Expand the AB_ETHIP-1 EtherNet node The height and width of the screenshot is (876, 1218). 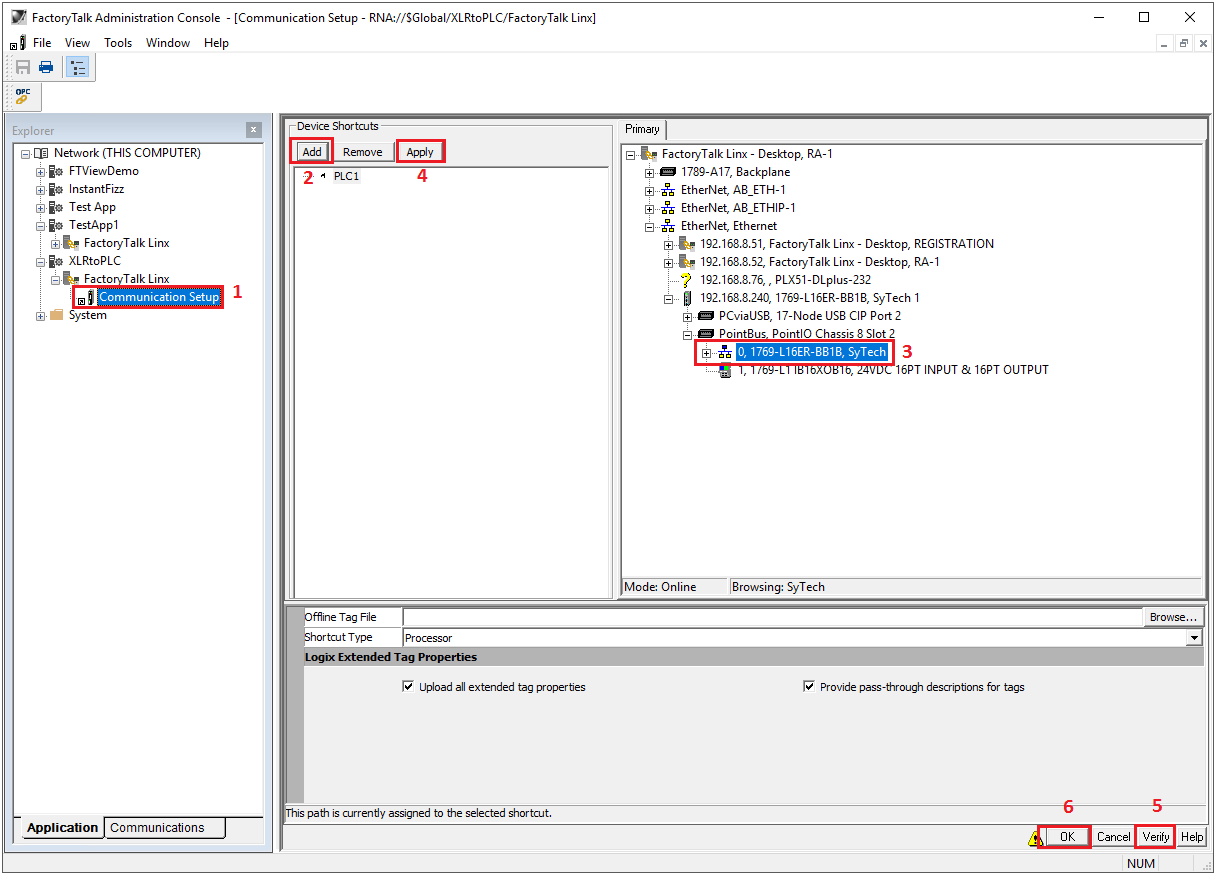pyautogui.click(x=651, y=208)
